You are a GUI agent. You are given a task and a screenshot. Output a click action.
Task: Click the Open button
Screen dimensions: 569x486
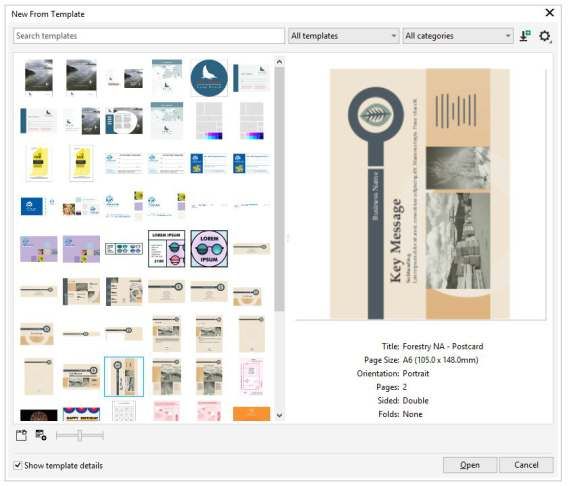point(470,465)
